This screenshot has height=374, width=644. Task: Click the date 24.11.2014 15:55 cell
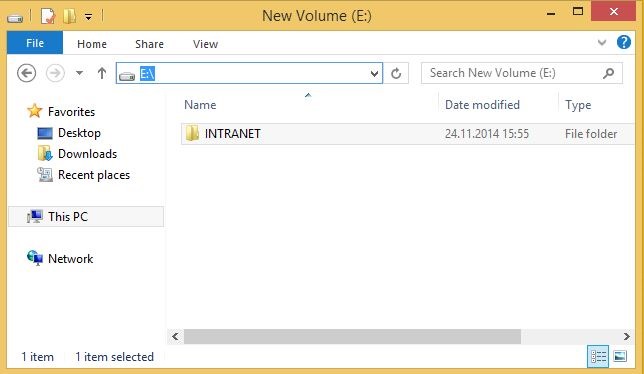487,133
